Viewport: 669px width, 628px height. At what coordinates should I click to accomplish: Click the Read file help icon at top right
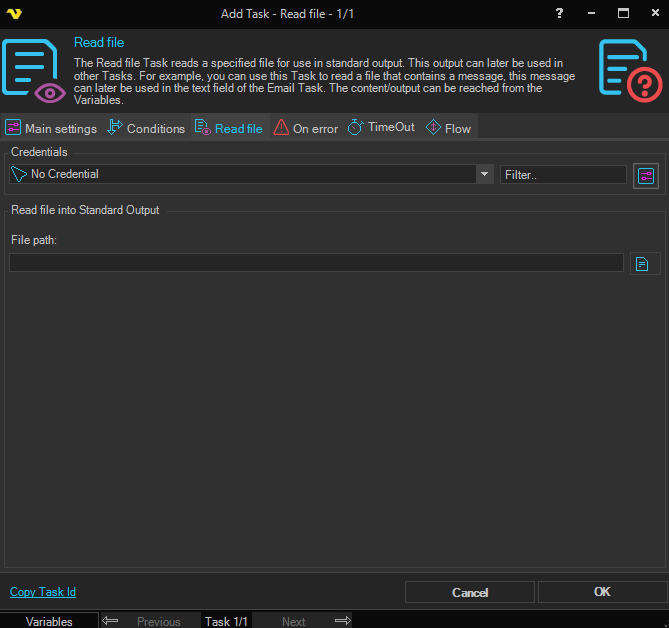point(629,69)
